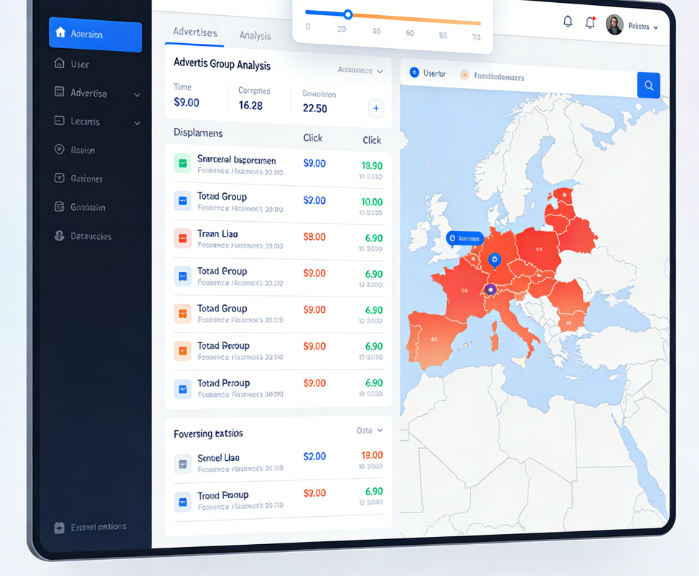The height and width of the screenshot is (576, 699).
Task: Click the plus button in analysis card
Action: (376, 108)
